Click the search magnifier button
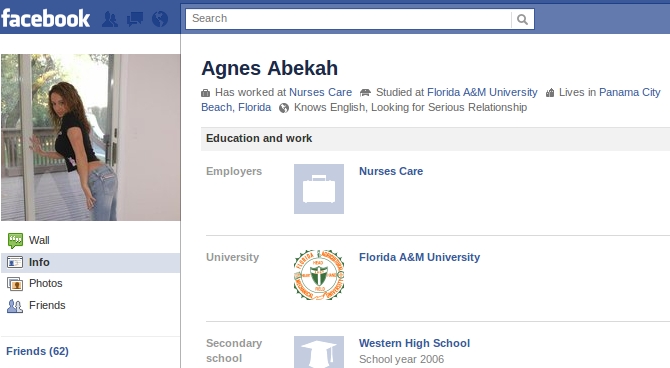 (522, 19)
